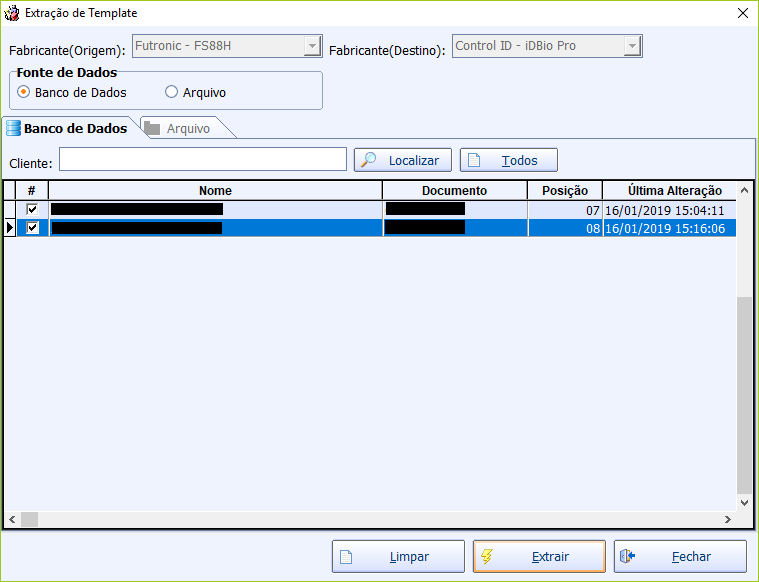Click inside the Cliente search field

coord(202,160)
